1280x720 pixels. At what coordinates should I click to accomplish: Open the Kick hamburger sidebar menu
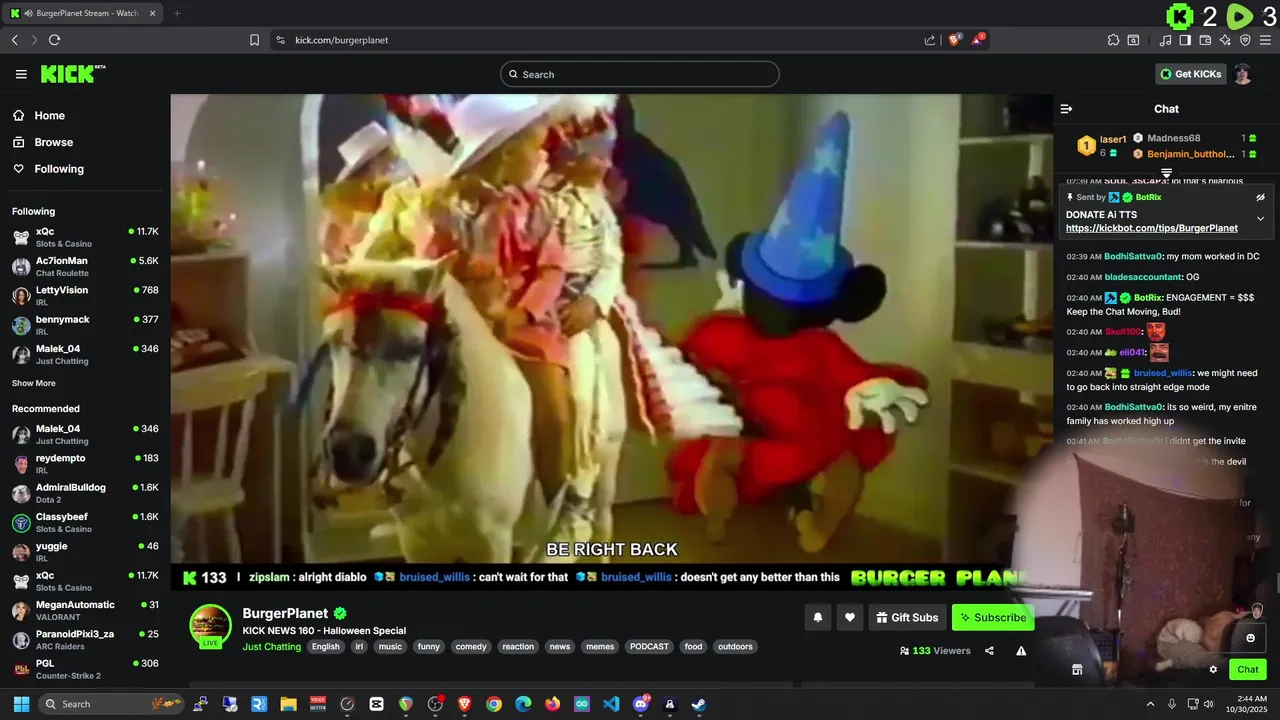coord(21,74)
